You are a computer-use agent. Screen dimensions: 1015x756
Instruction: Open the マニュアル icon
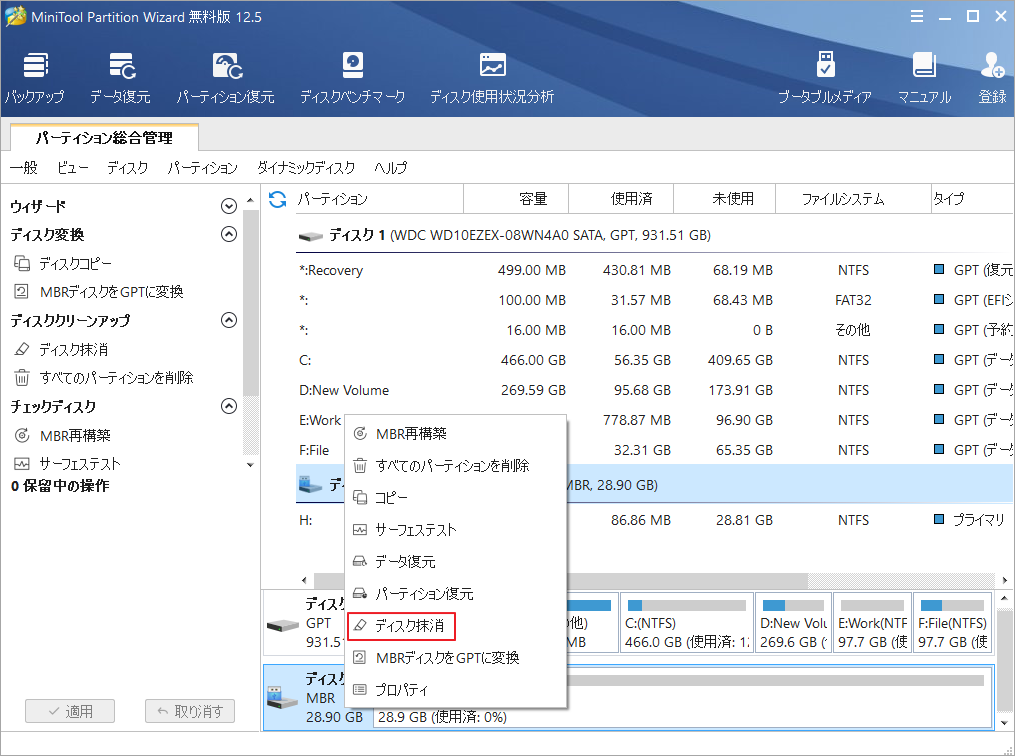[x=923, y=75]
